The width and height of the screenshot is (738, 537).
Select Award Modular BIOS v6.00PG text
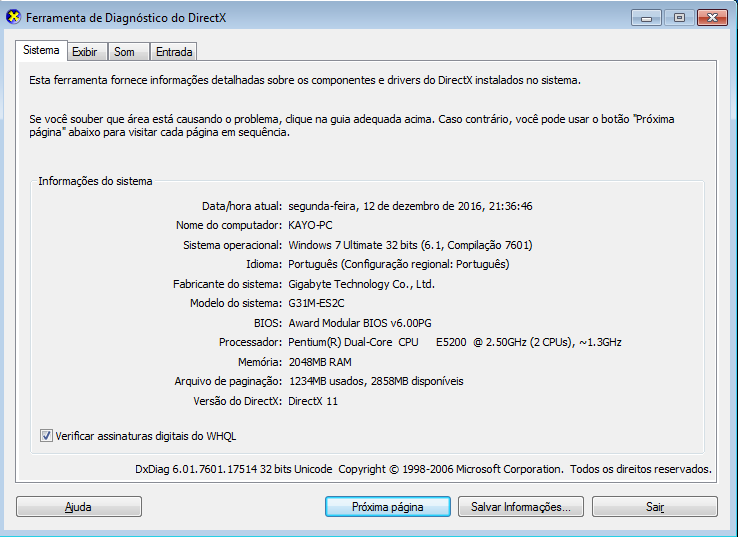coord(360,323)
